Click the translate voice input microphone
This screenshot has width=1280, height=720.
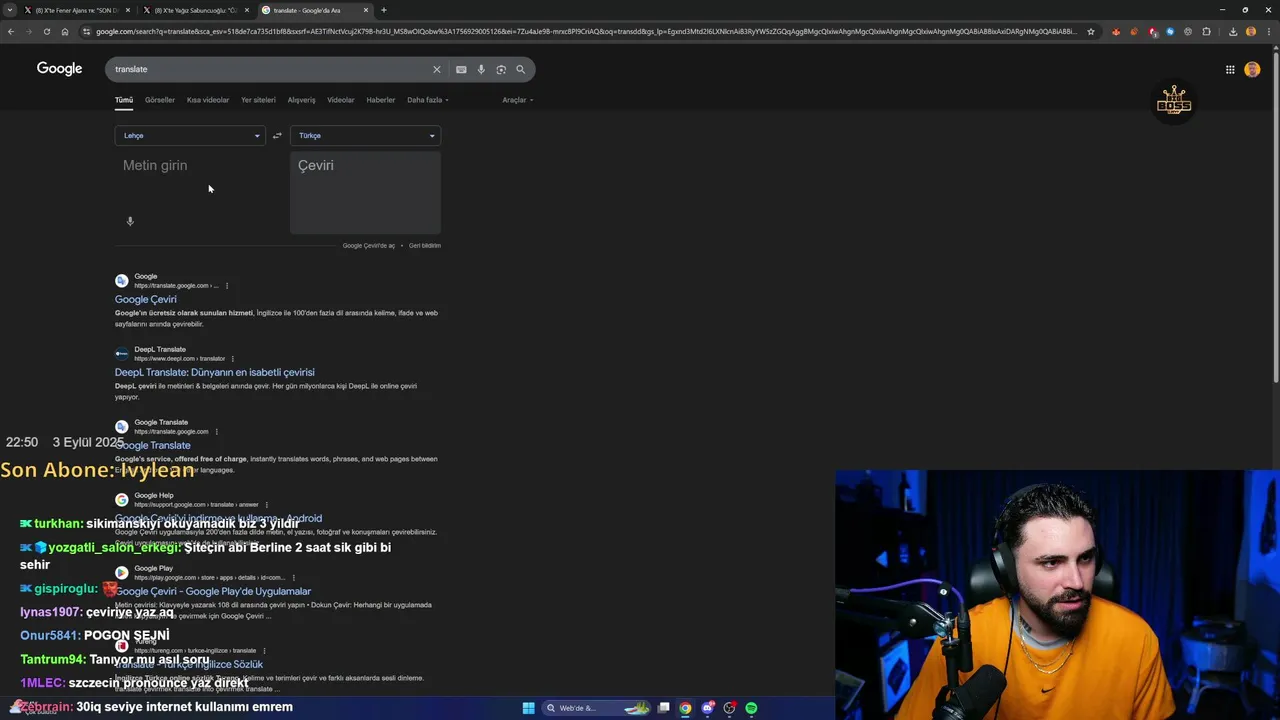coord(130,221)
